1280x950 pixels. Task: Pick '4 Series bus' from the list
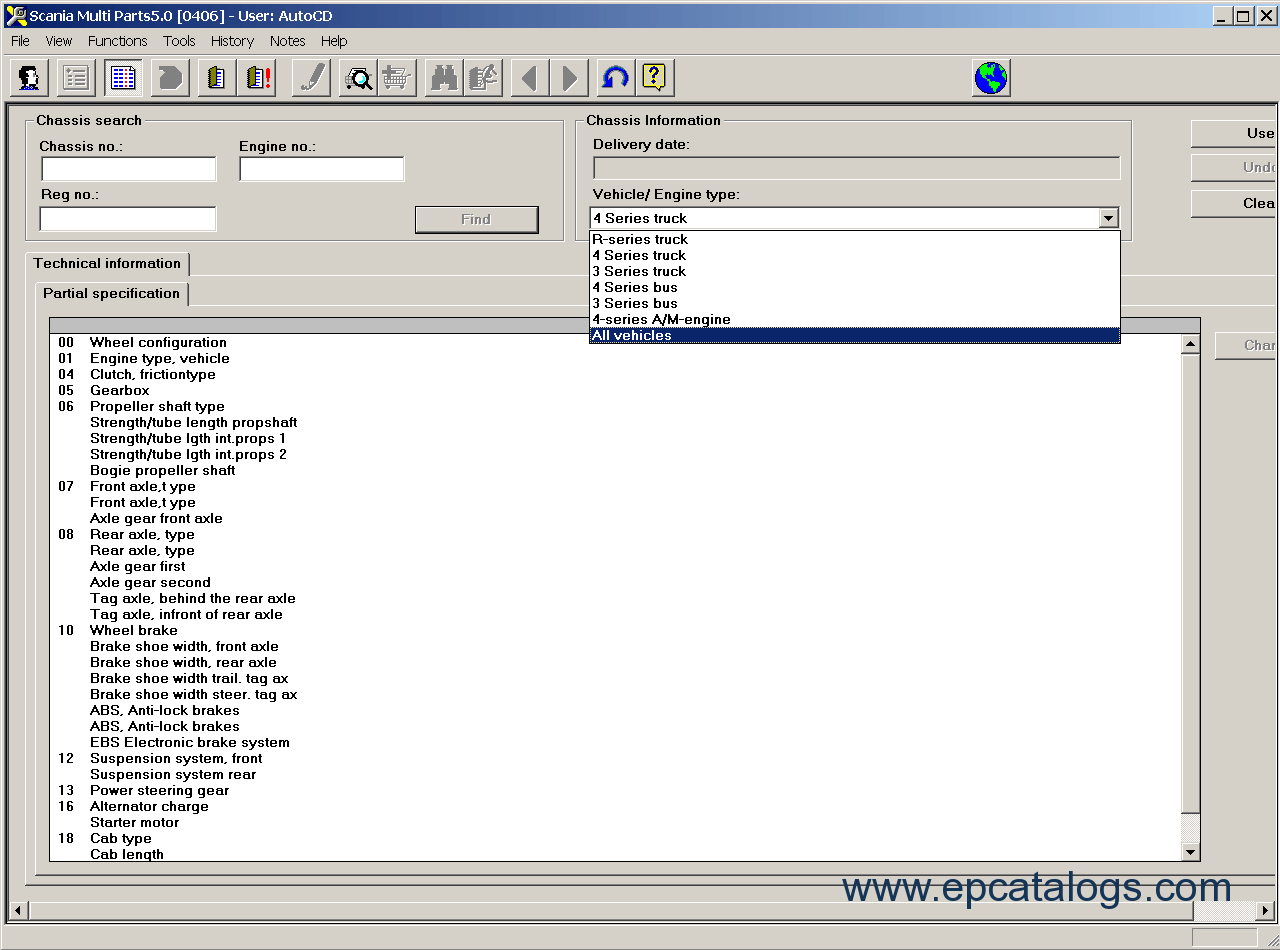point(635,287)
